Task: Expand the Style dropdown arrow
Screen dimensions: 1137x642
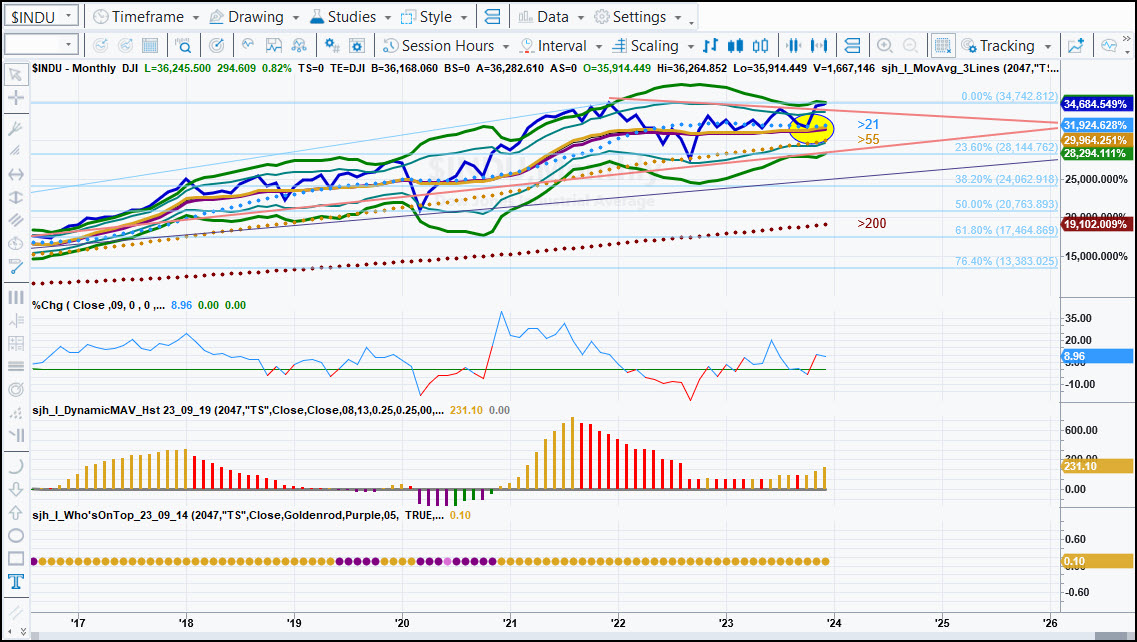Action: click(463, 17)
